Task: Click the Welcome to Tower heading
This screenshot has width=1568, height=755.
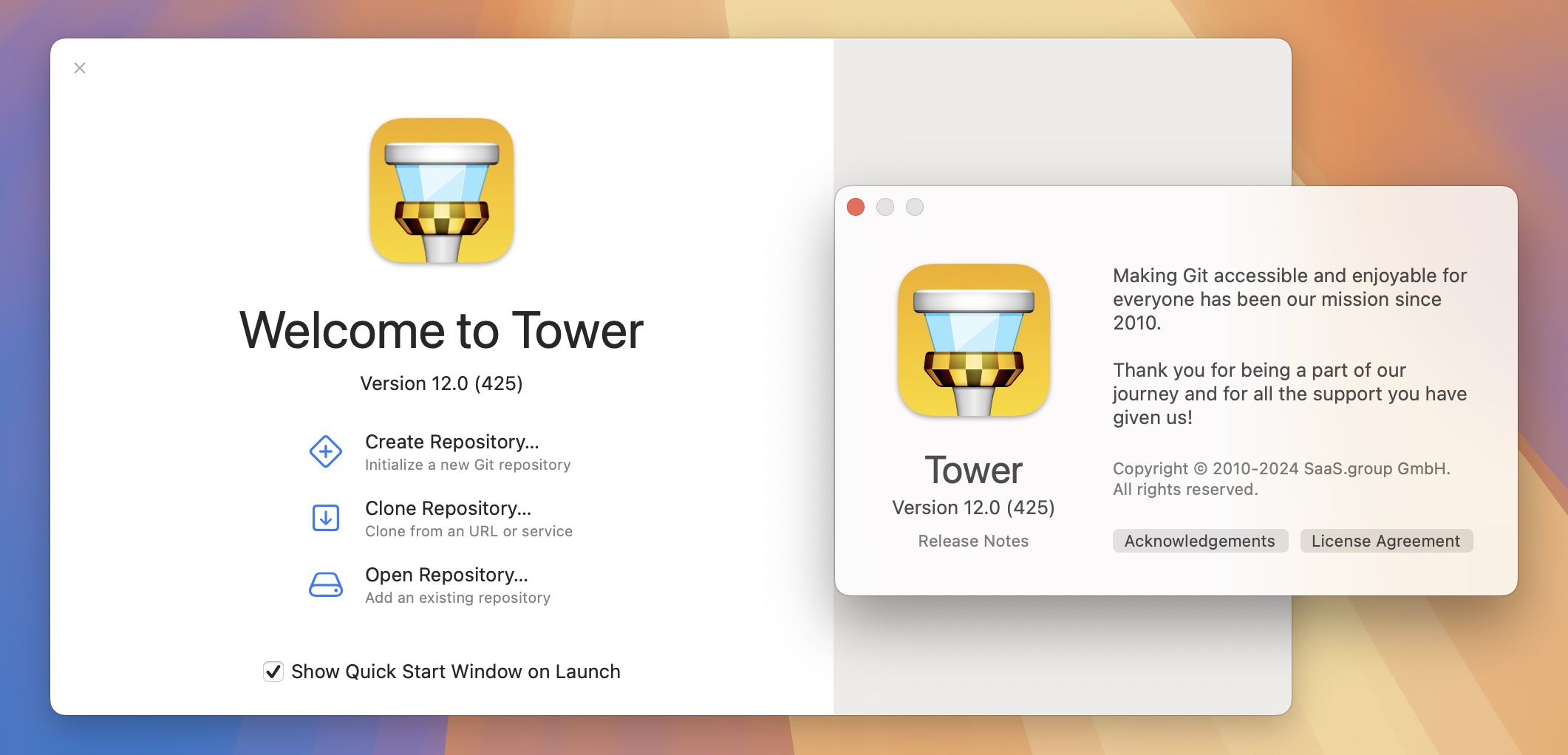Action: tap(442, 330)
